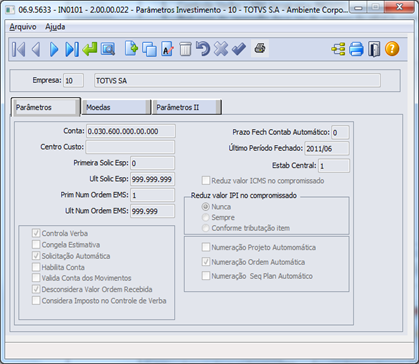
Task: Open the search magnifier icon
Action: click(x=108, y=49)
